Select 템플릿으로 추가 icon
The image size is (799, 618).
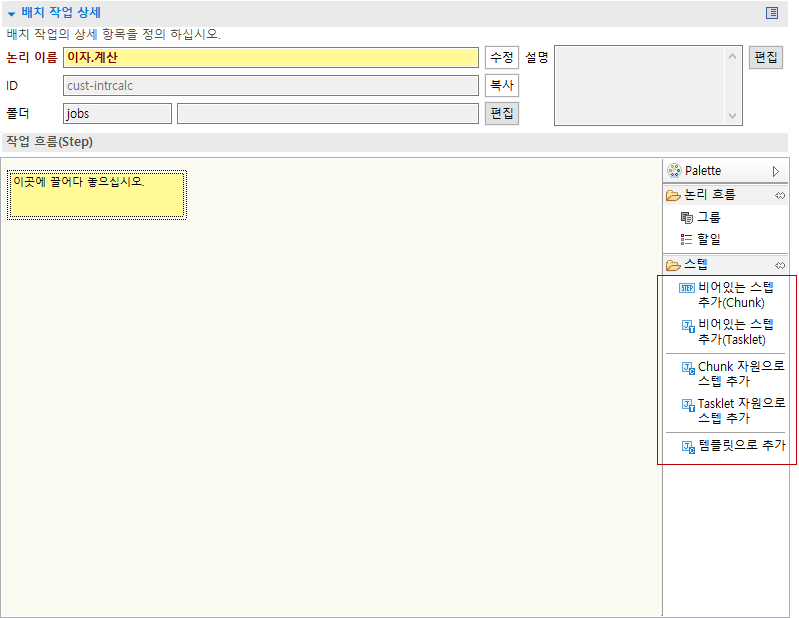[x=688, y=447]
